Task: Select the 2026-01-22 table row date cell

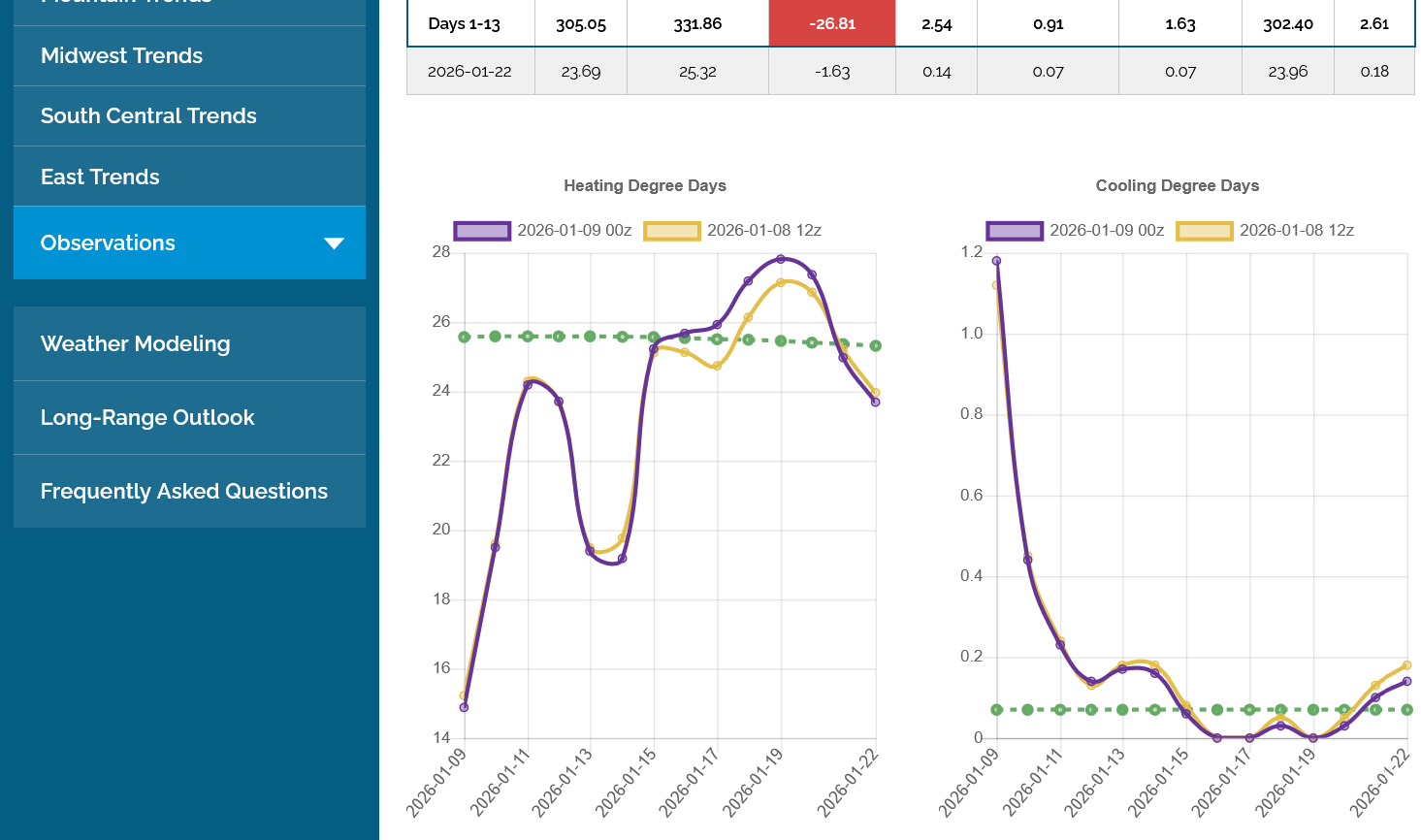Action: [469, 72]
